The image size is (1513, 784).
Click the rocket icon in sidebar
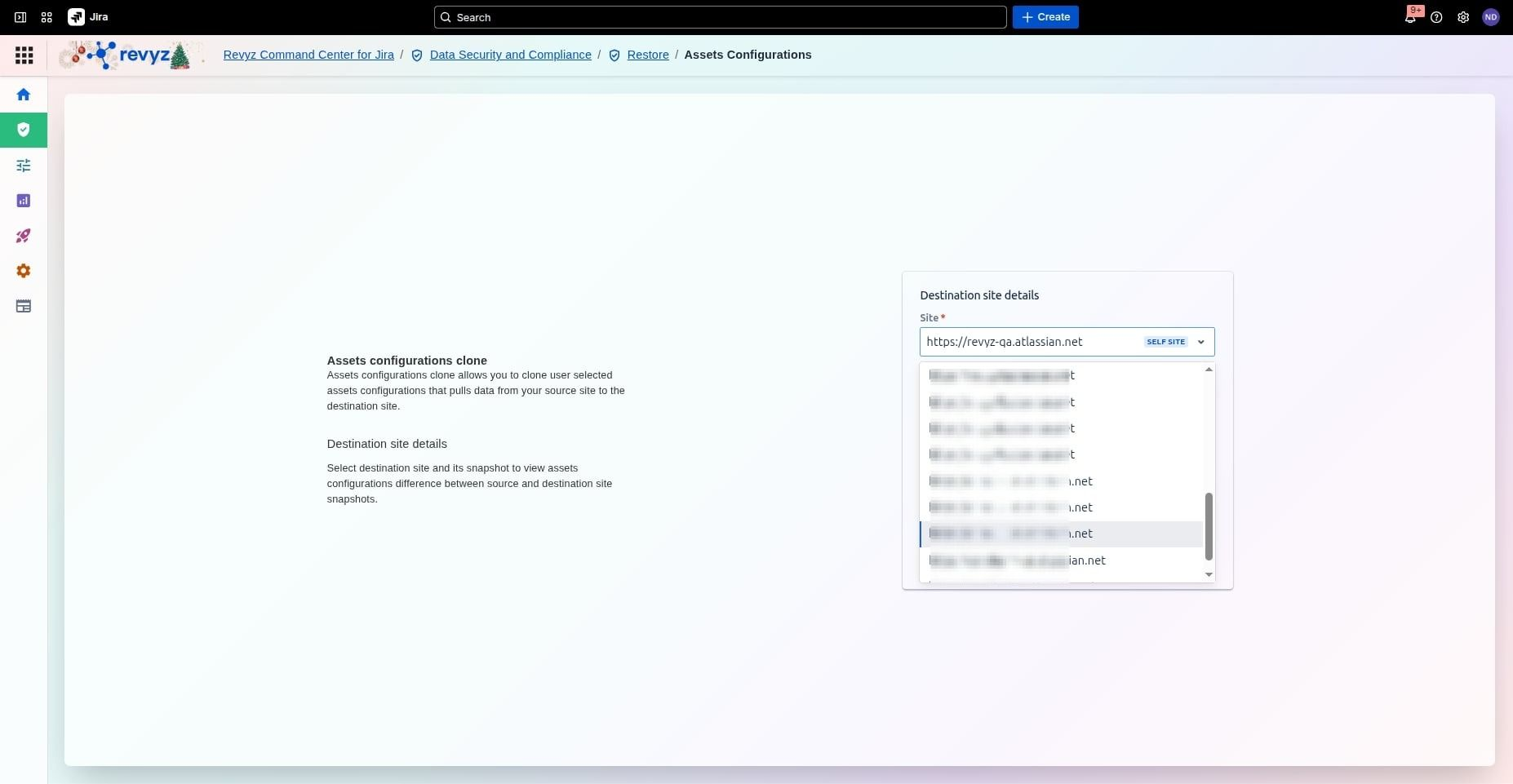pos(24,236)
